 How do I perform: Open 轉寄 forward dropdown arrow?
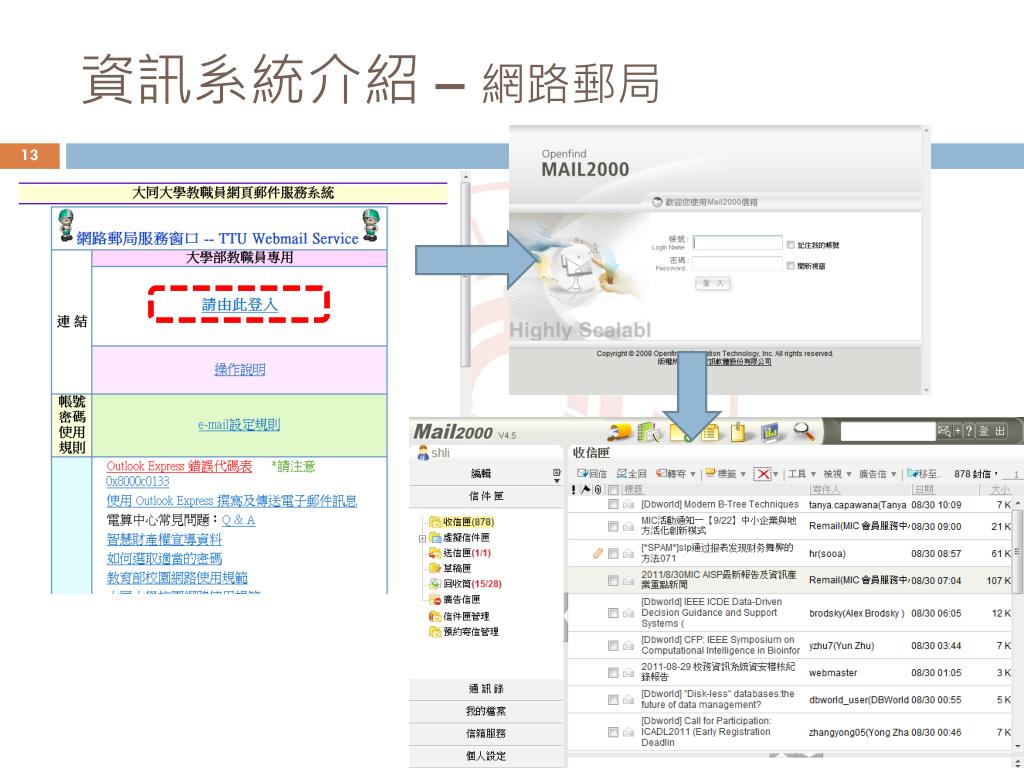[x=693, y=474]
